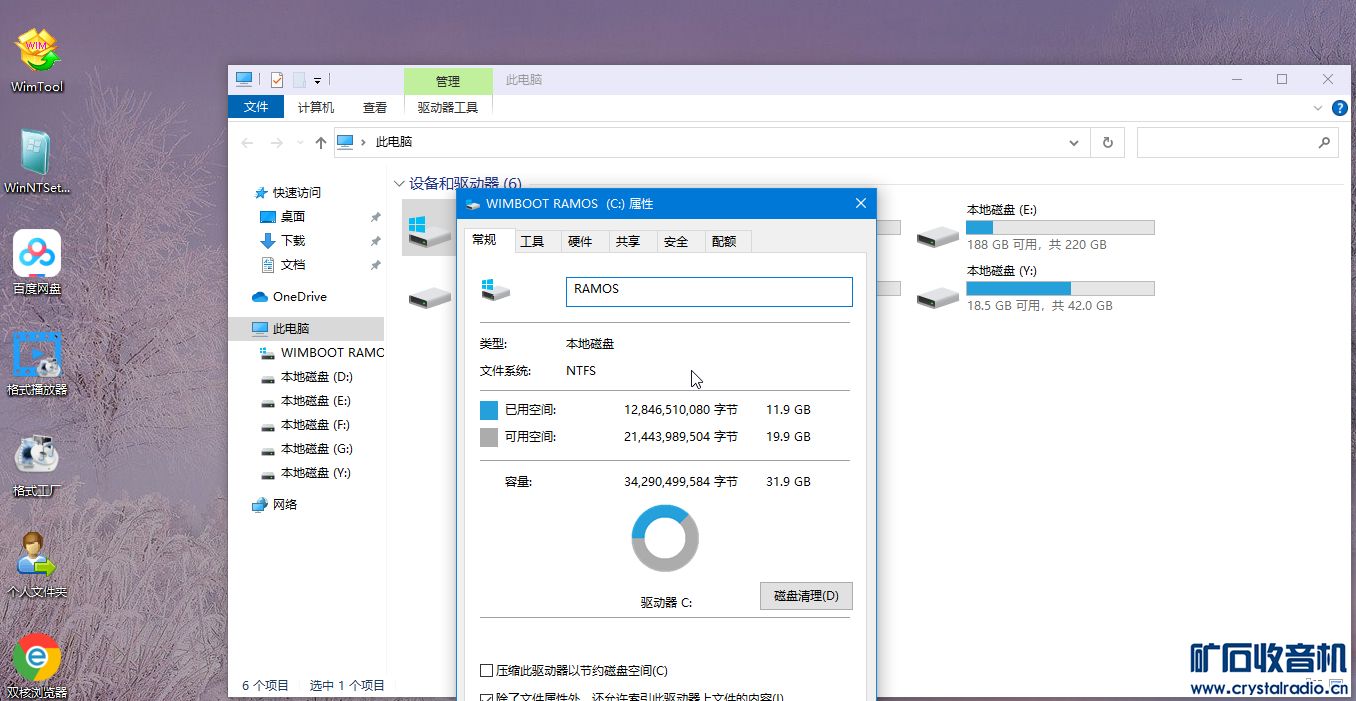Open Explorer help question mark icon

point(1341,107)
